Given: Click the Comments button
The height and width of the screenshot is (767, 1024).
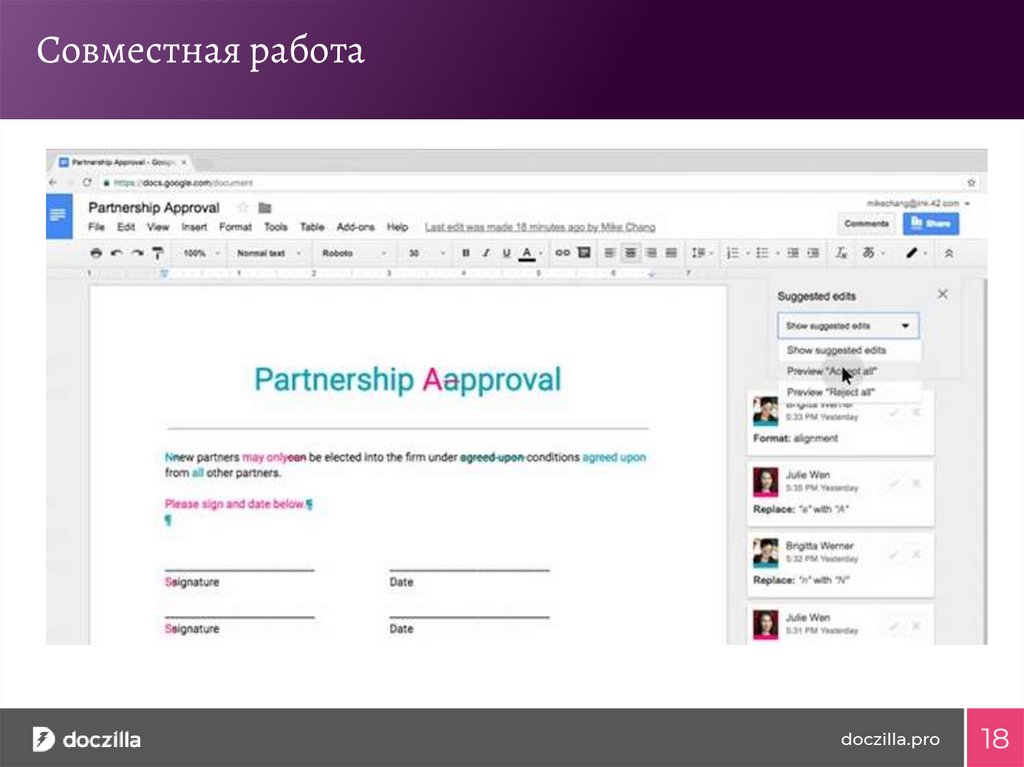Looking at the screenshot, I should pos(866,223).
